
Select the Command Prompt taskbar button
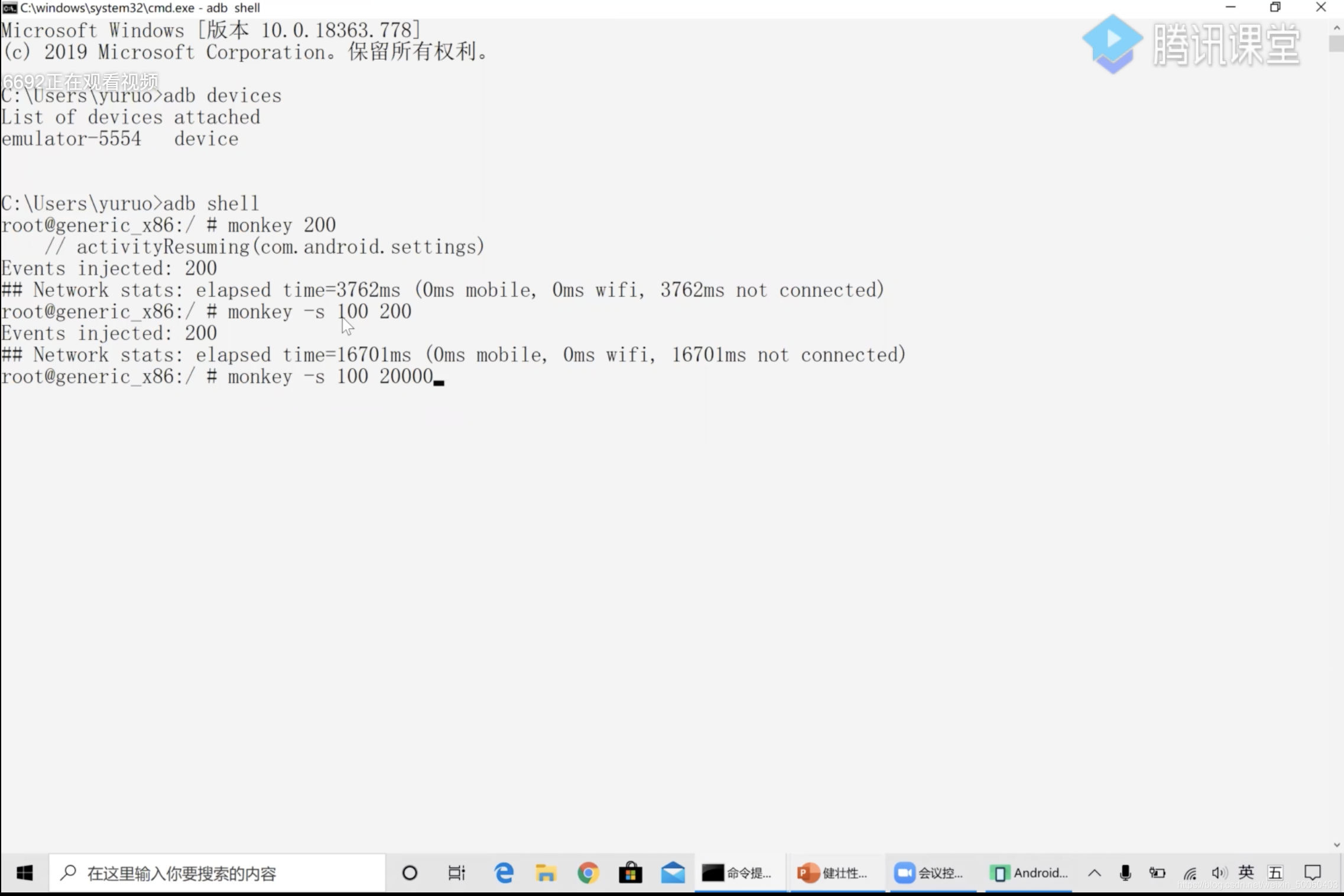click(737, 873)
